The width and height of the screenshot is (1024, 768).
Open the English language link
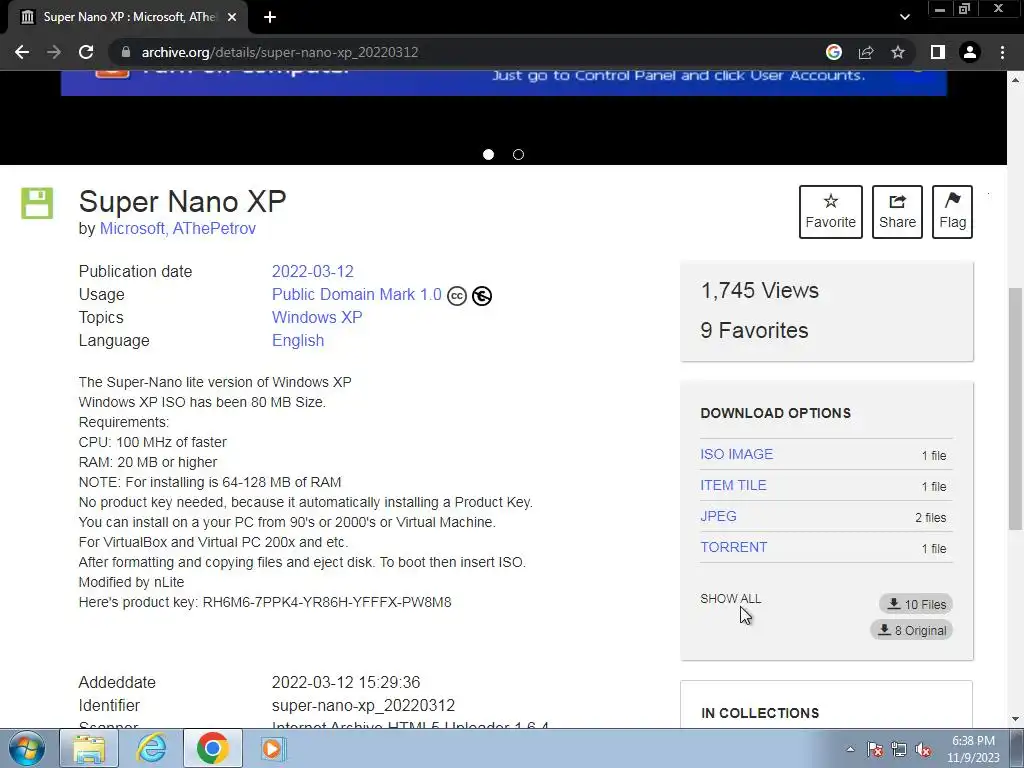tap(298, 341)
